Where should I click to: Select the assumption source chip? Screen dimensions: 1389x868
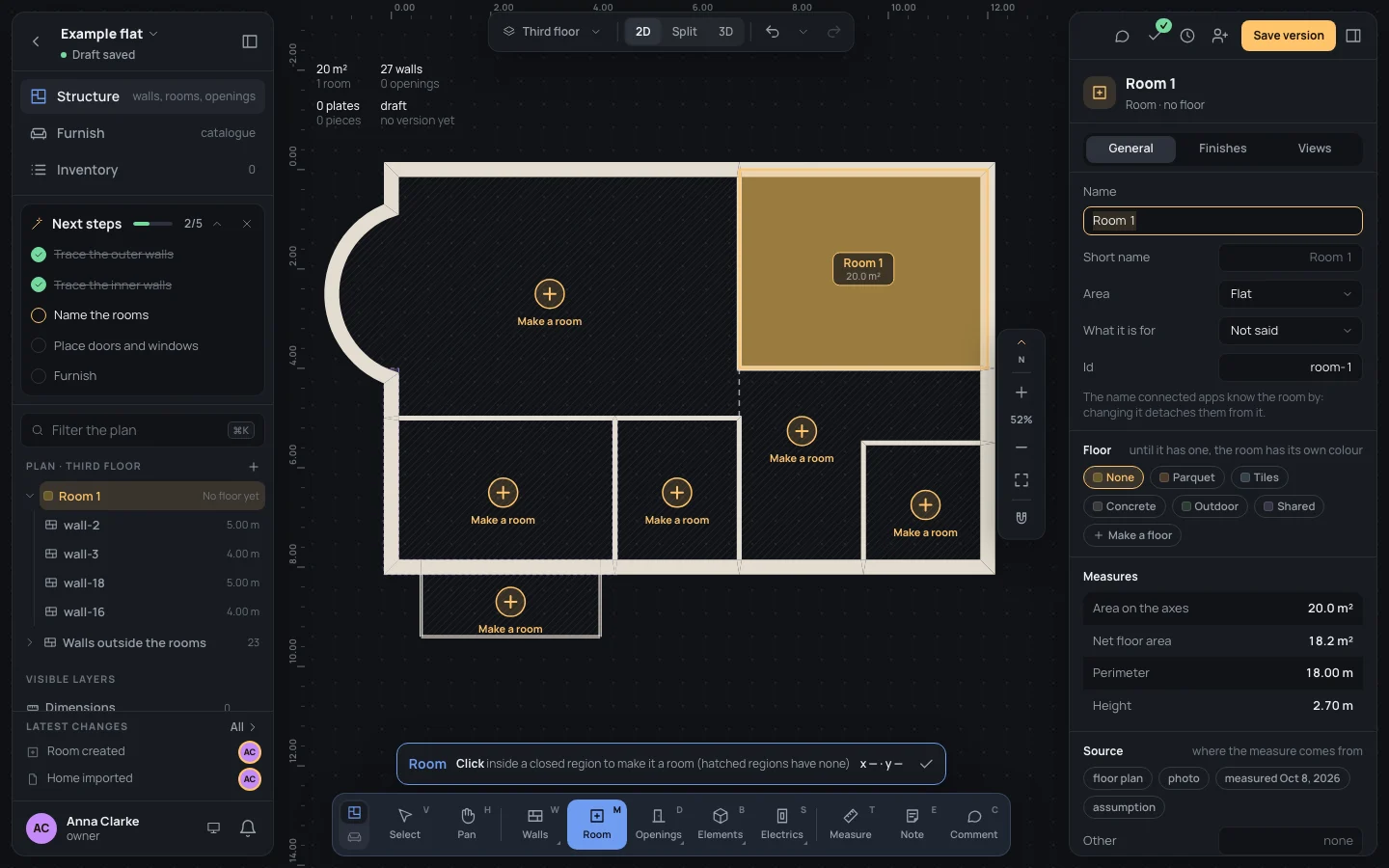[x=1124, y=807]
